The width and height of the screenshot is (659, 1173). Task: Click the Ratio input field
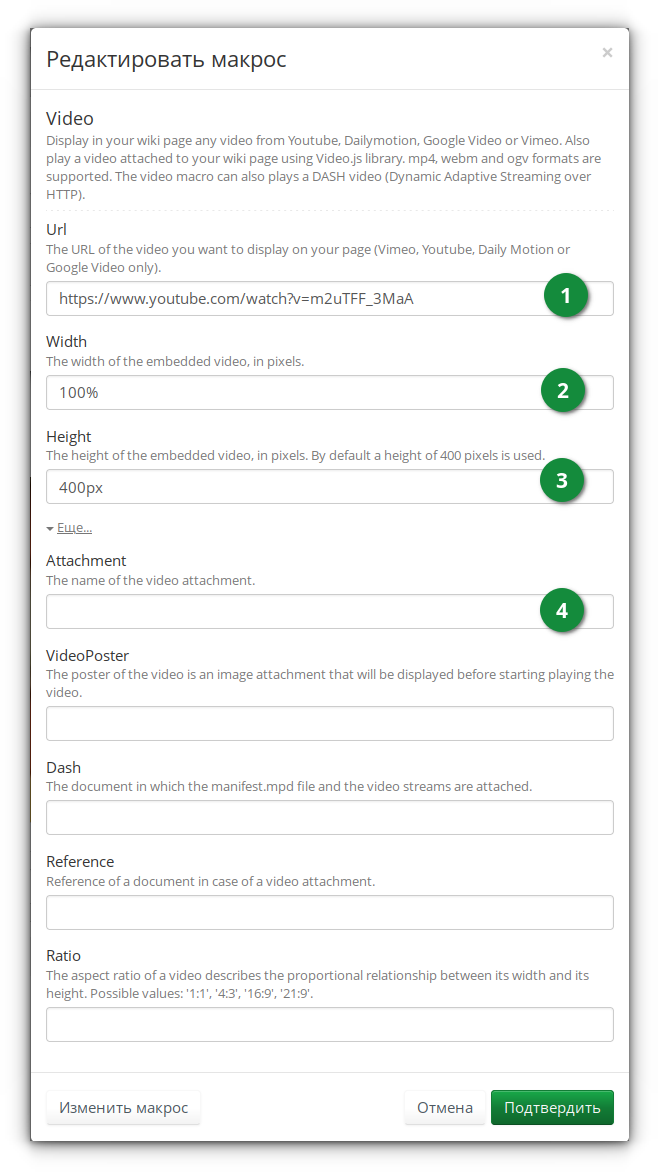tap(329, 1024)
